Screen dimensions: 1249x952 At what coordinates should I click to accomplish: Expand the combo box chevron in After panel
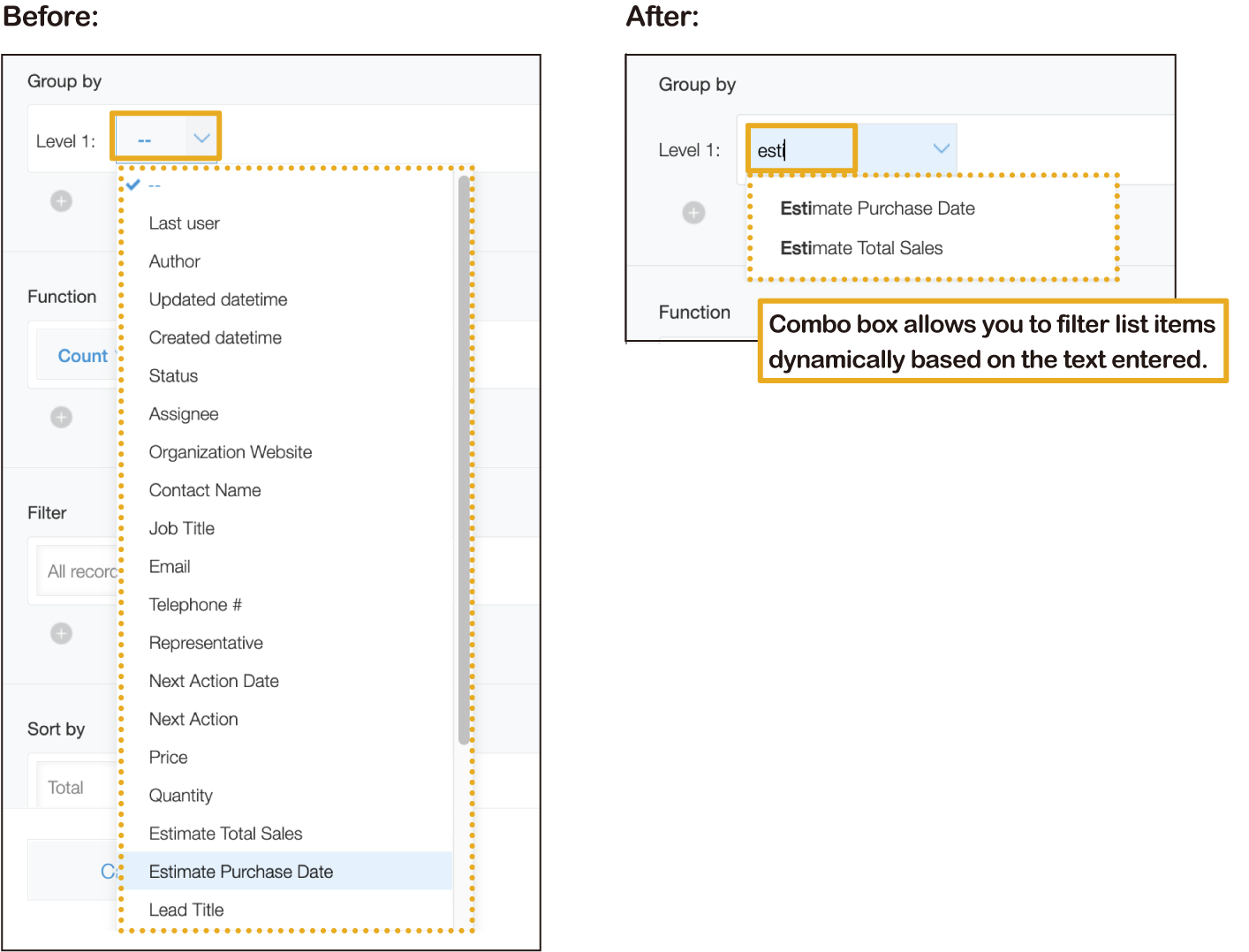click(941, 148)
